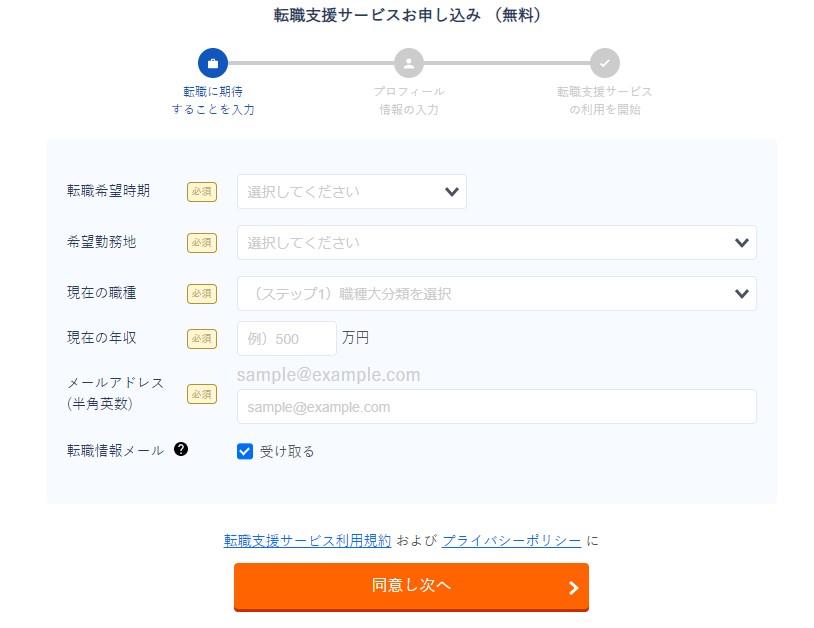The image size is (814, 628).
Task: Open the 希望勤務地 dropdown
Action: (496, 242)
